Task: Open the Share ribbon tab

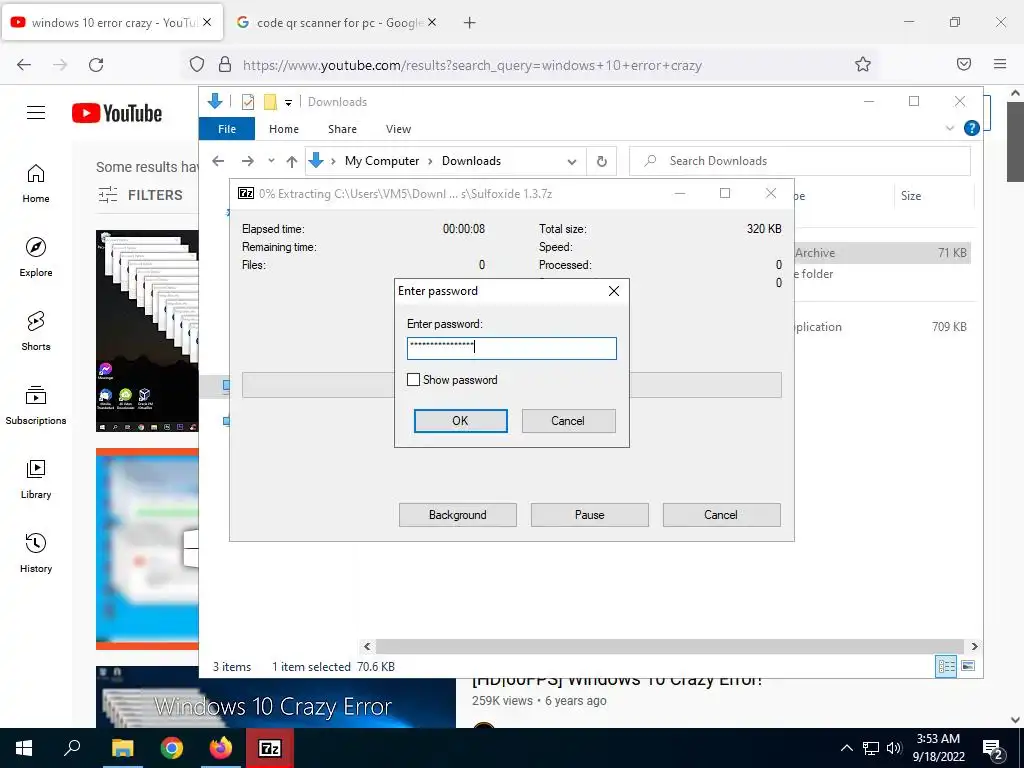Action: click(x=342, y=129)
